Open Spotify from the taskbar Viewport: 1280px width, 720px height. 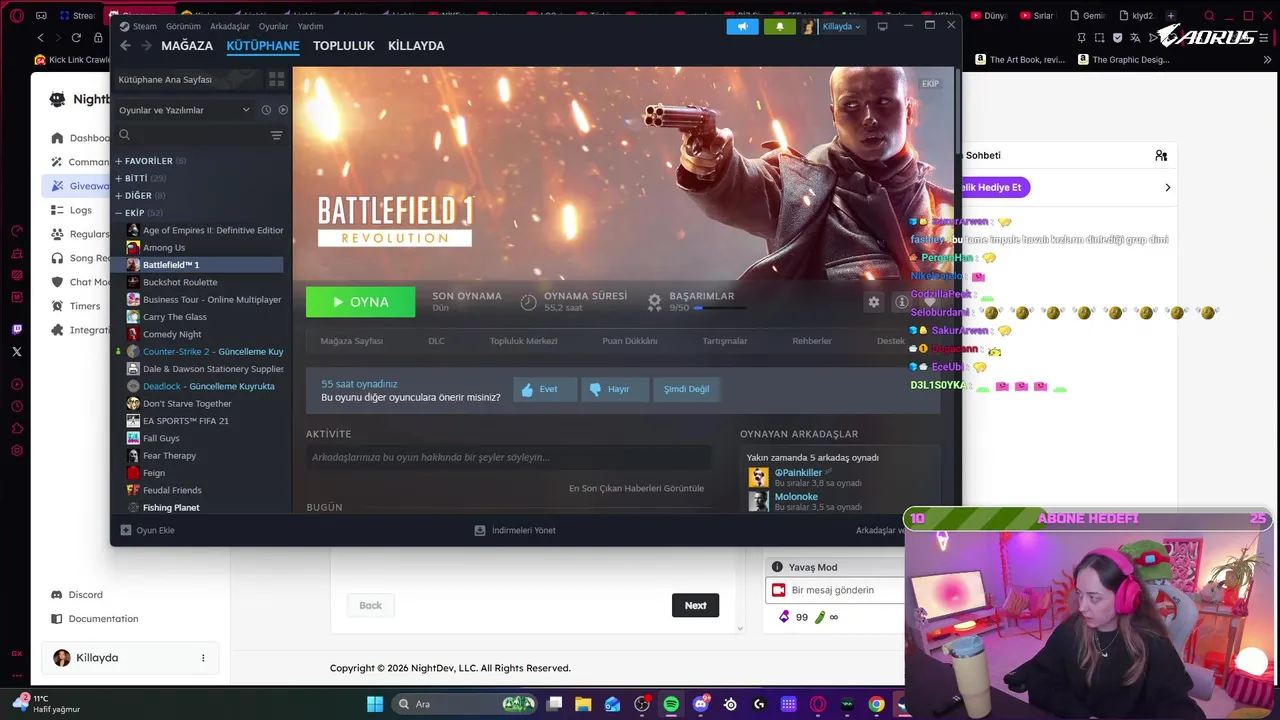point(671,704)
